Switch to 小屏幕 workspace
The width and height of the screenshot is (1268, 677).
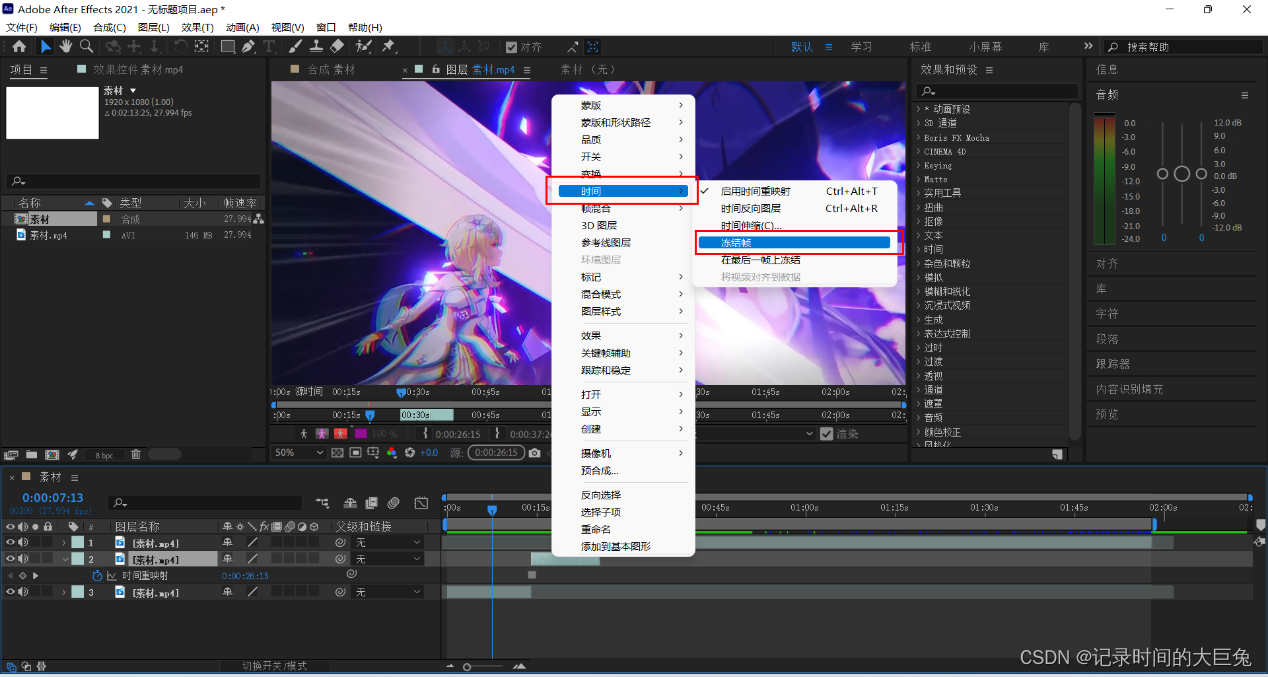pos(985,47)
